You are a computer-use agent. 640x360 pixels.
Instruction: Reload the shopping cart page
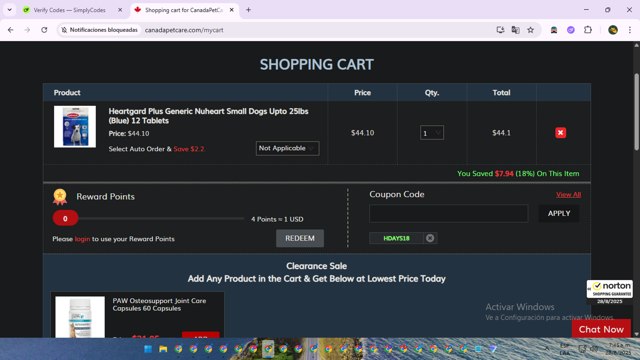click(44, 30)
